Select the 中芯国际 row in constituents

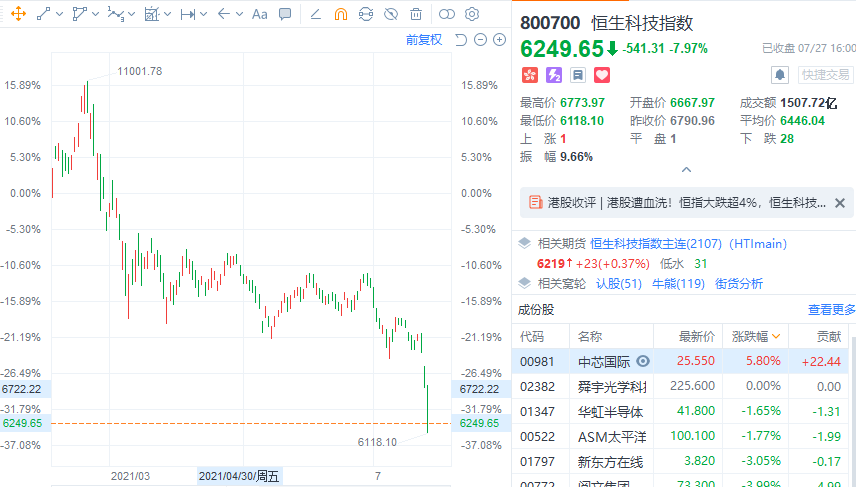(600, 361)
